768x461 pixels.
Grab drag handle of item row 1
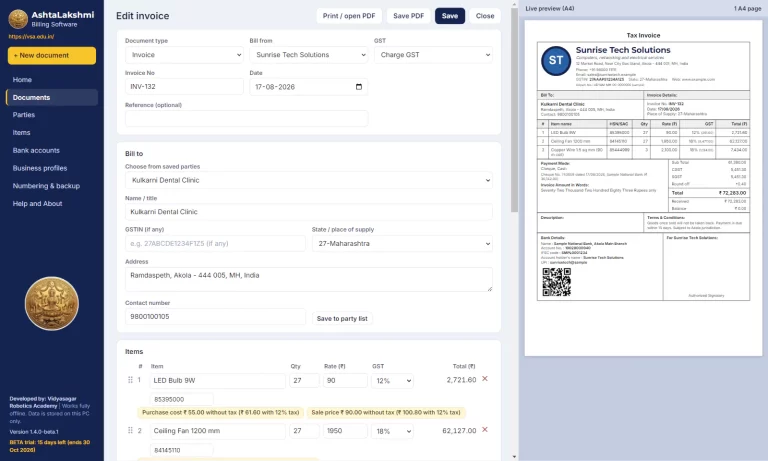click(x=130, y=380)
